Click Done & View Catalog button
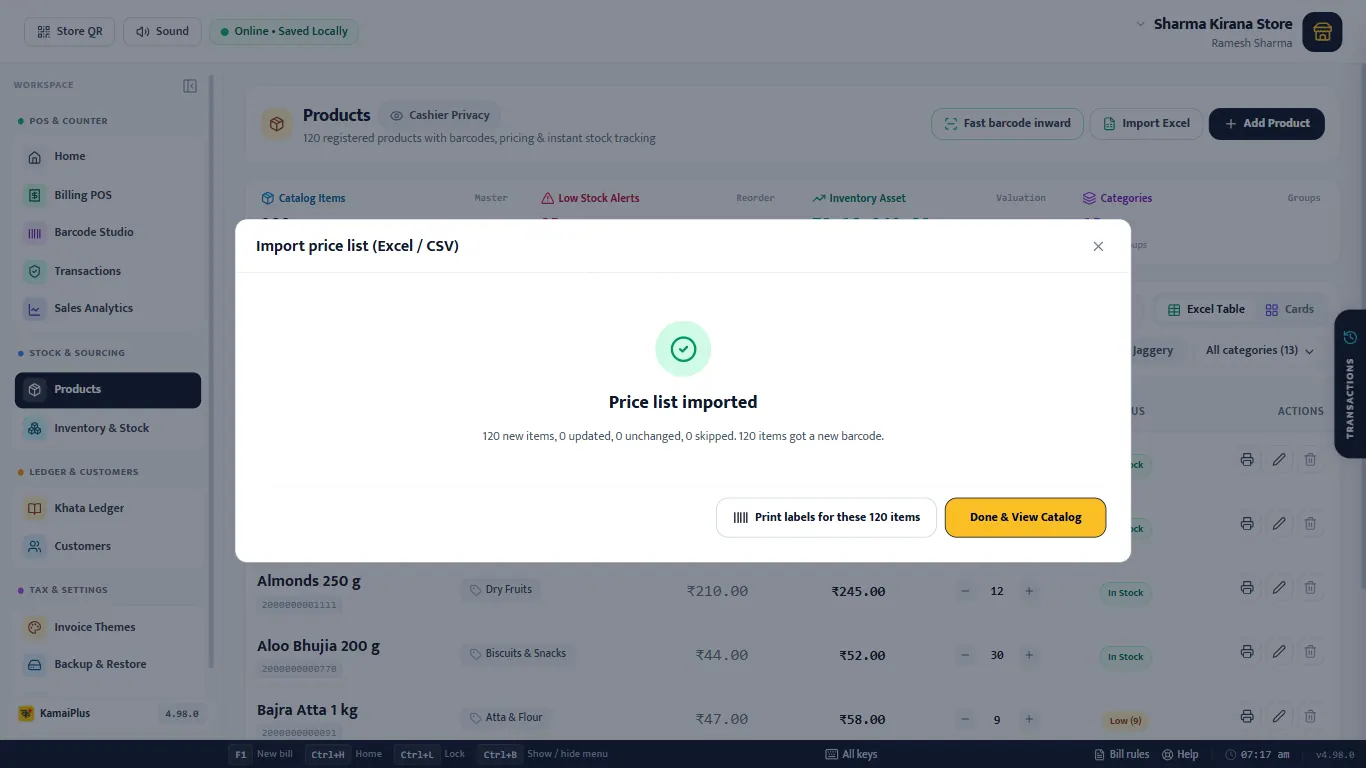 1025,517
